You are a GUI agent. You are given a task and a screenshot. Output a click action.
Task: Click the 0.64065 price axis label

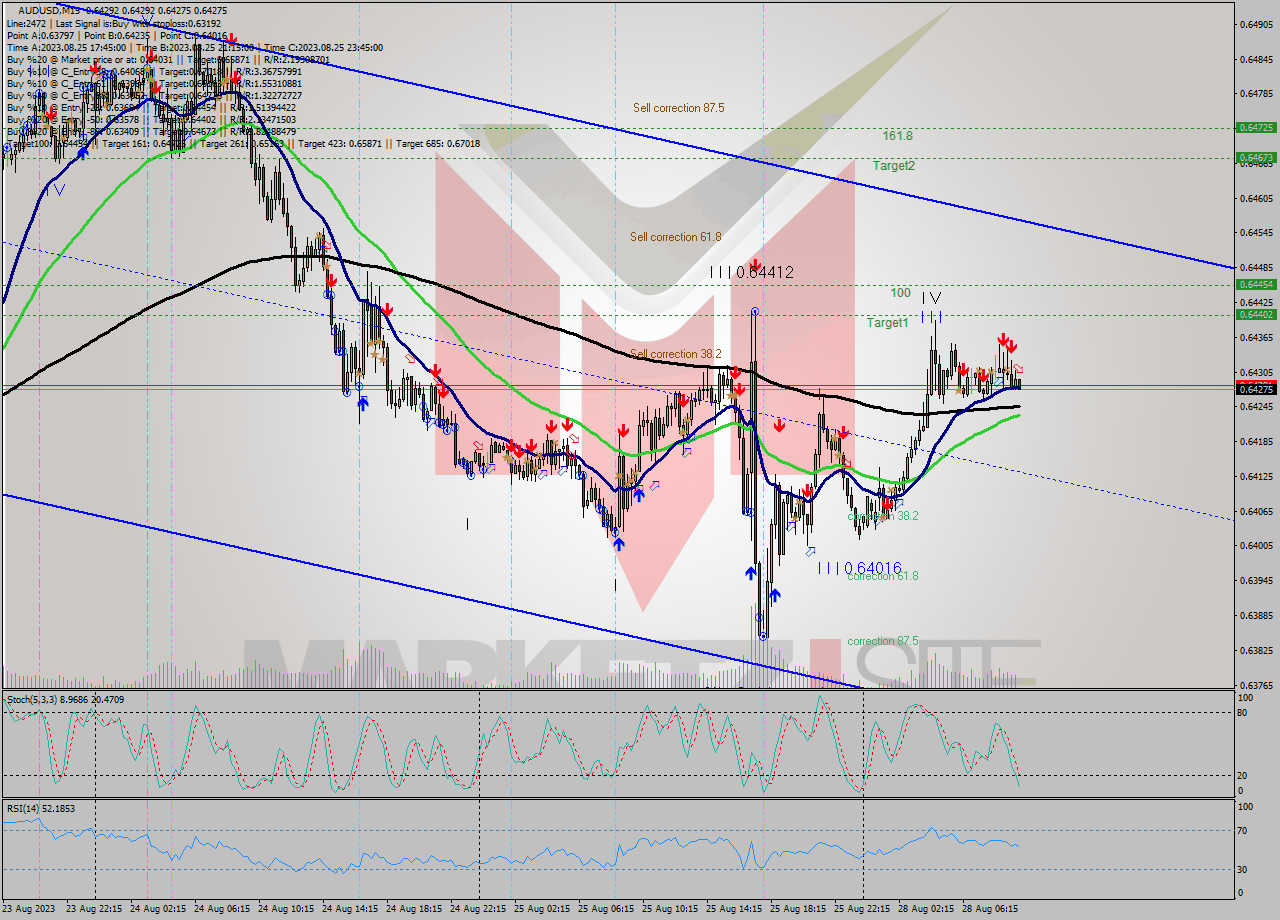(x=1256, y=511)
